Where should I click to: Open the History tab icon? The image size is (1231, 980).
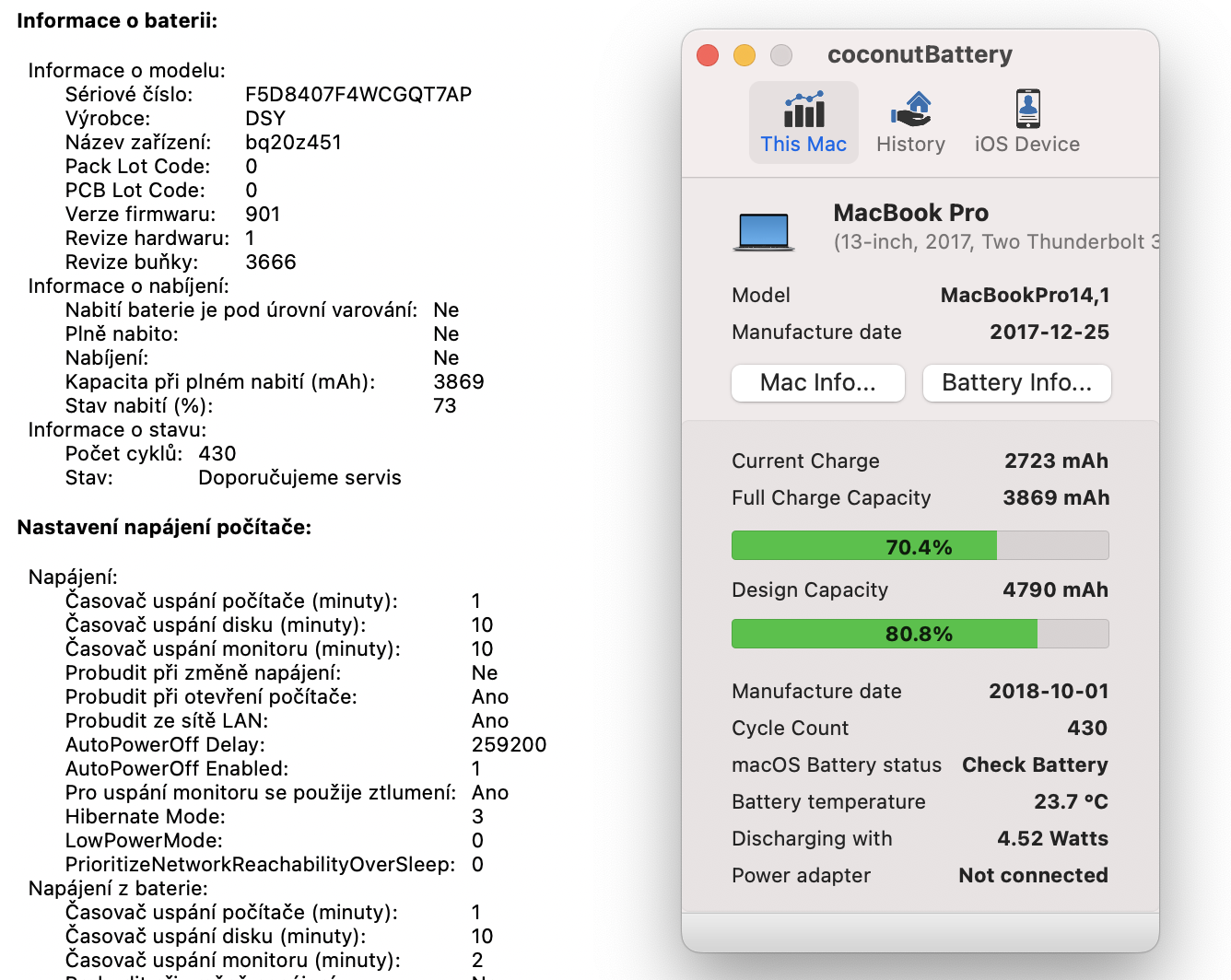[x=911, y=110]
